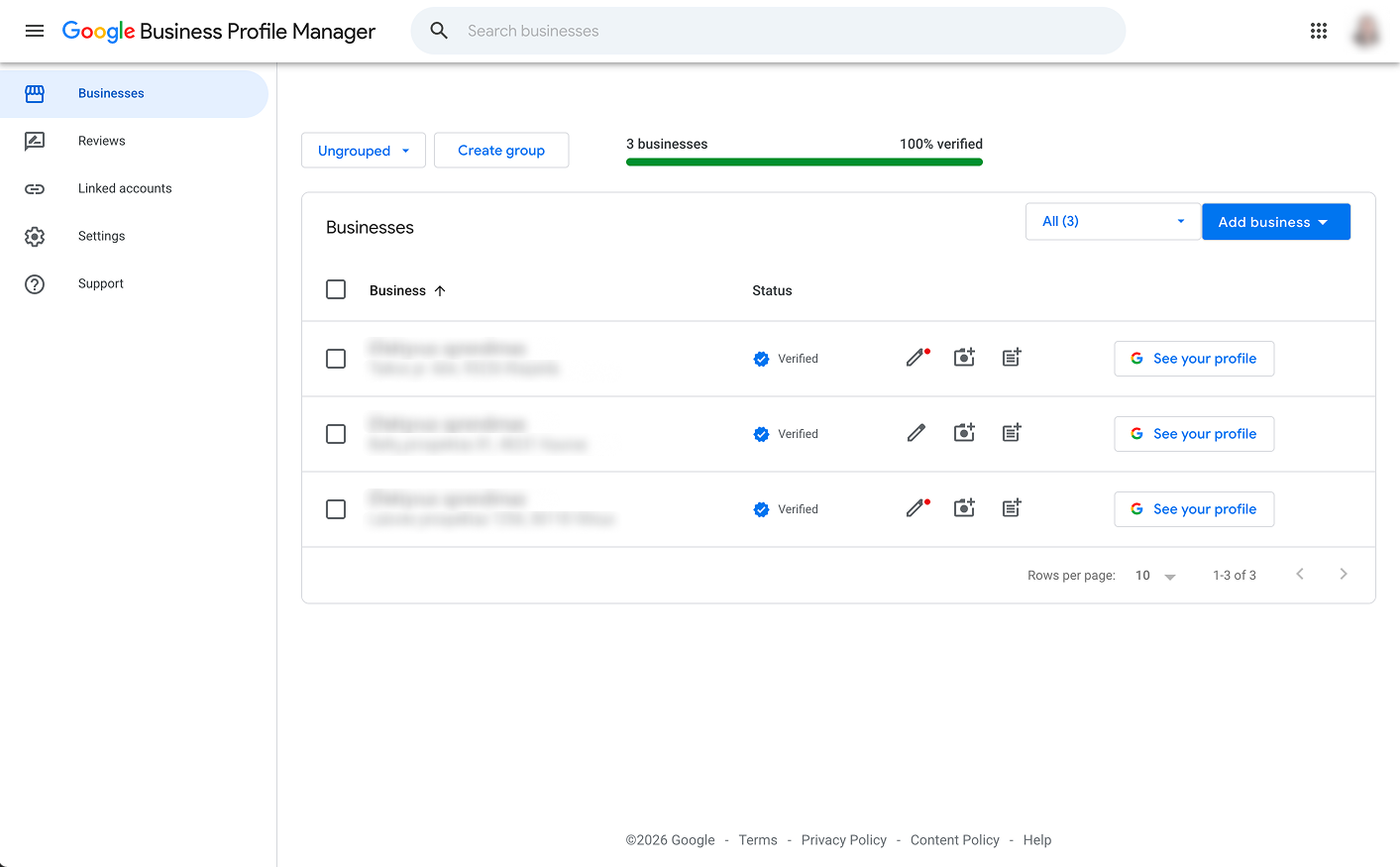Create a post for the first business

tap(1012, 358)
